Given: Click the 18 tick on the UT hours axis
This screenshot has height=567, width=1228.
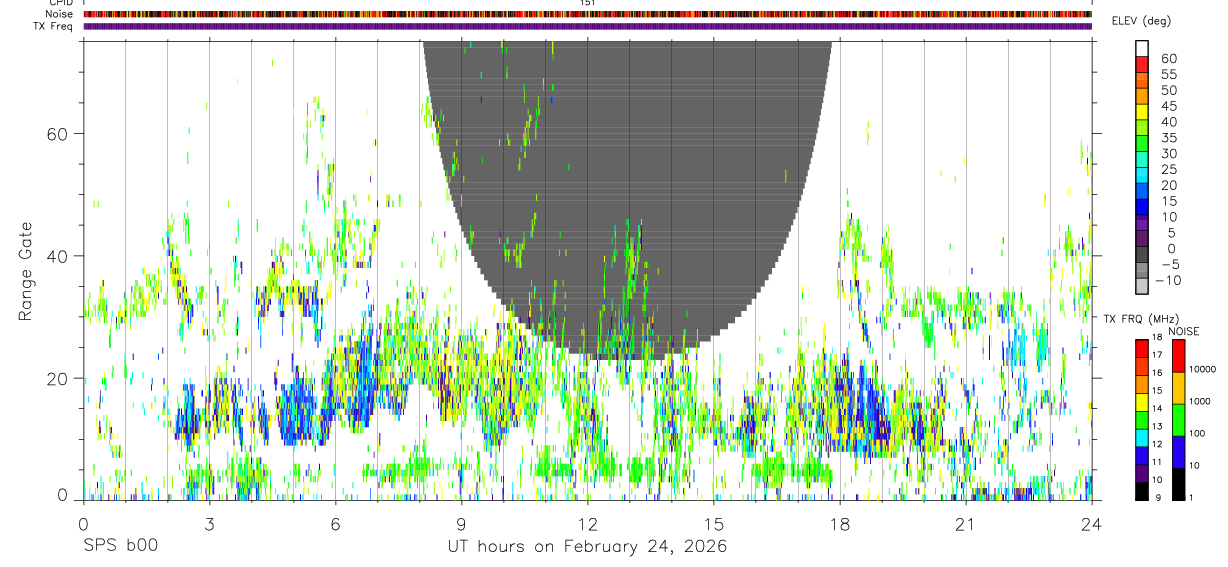Looking at the screenshot, I should (x=839, y=524).
